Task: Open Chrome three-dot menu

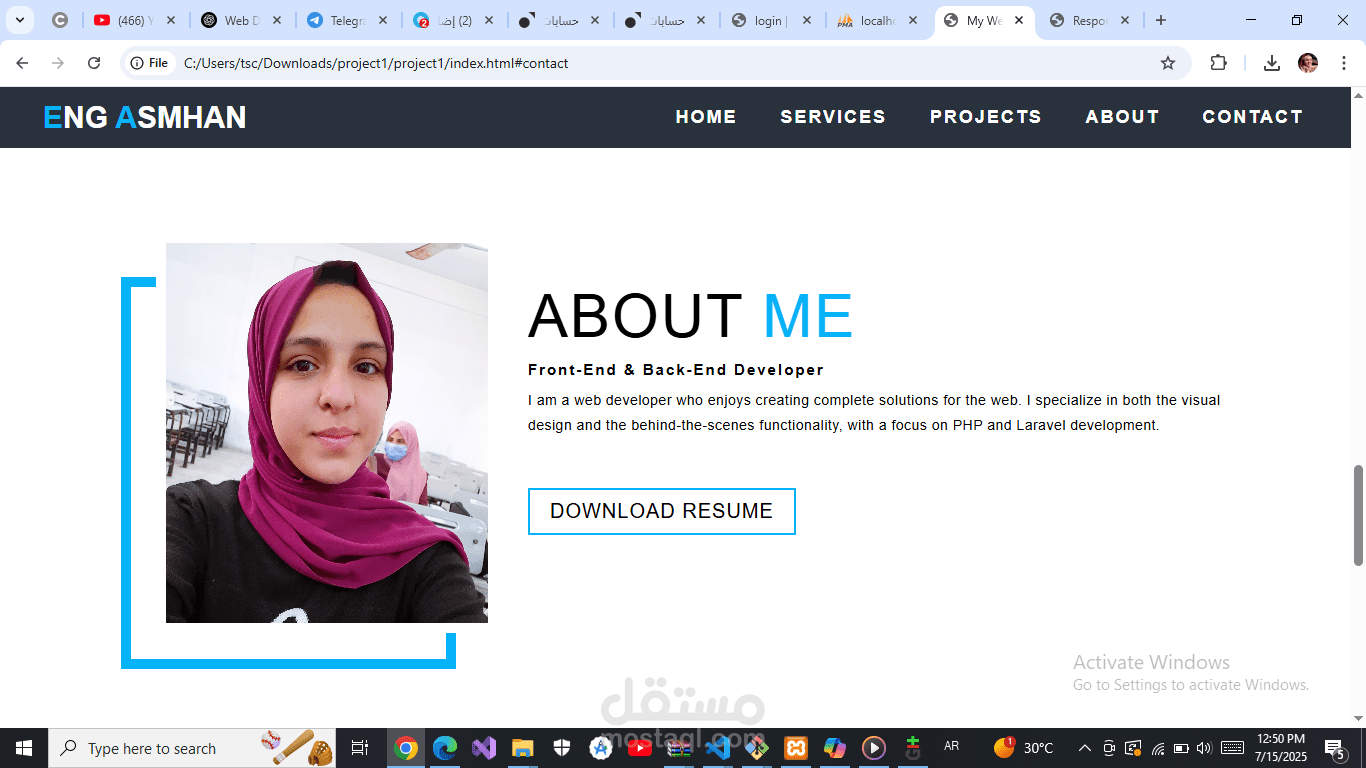Action: pos(1344,63)
